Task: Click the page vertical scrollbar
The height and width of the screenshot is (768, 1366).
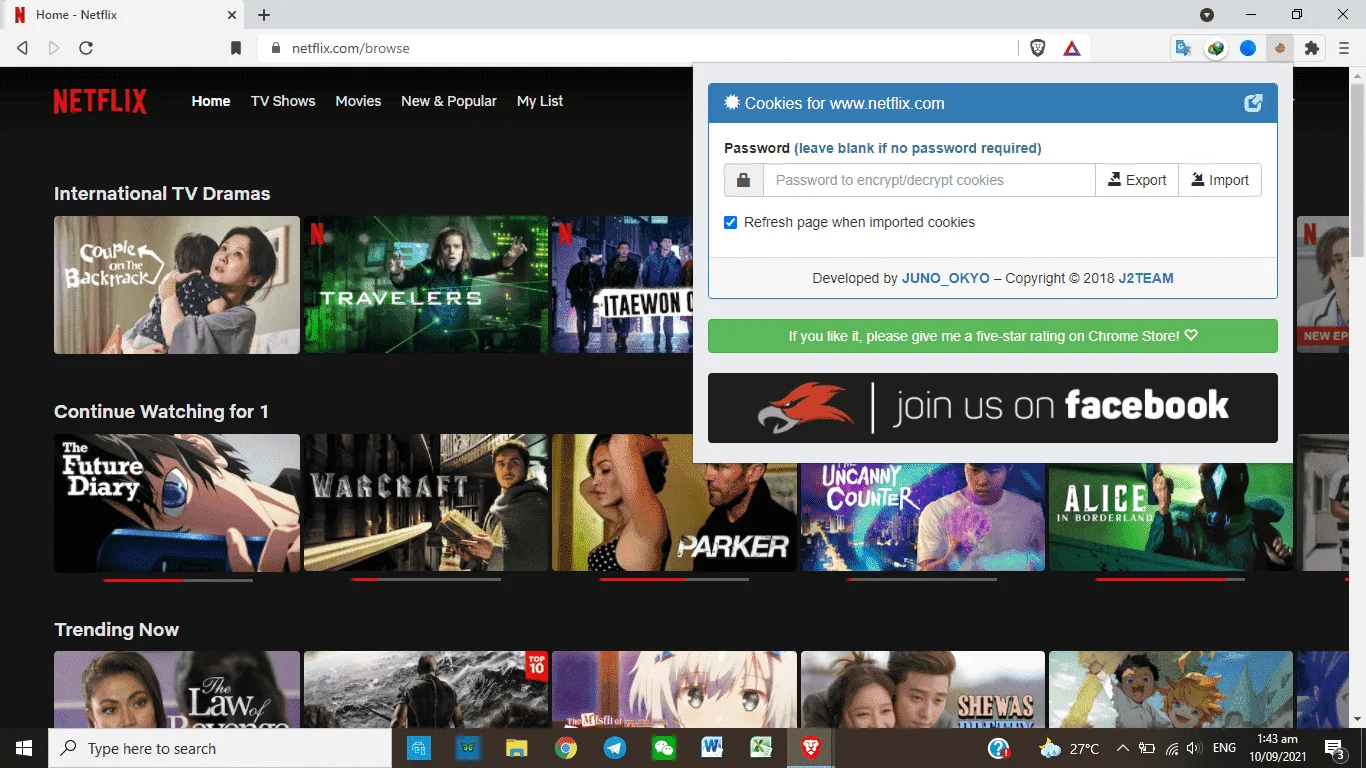Action: (1357, 170)
